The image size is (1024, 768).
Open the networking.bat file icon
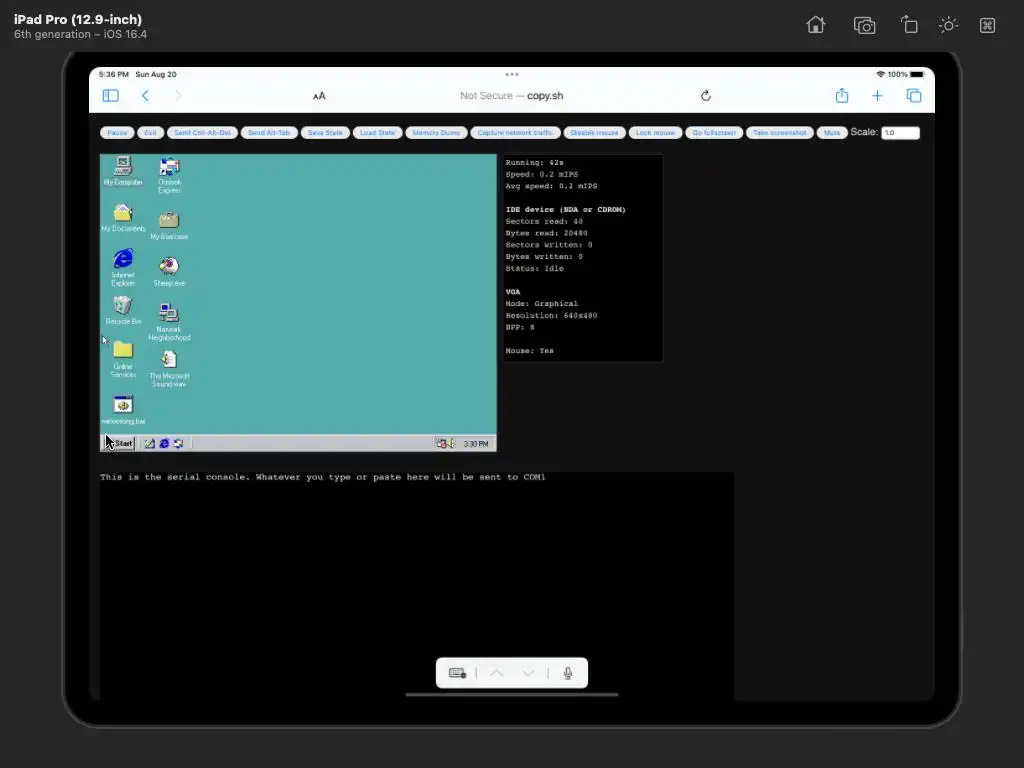pyautogui.click(x=123, y=410)
